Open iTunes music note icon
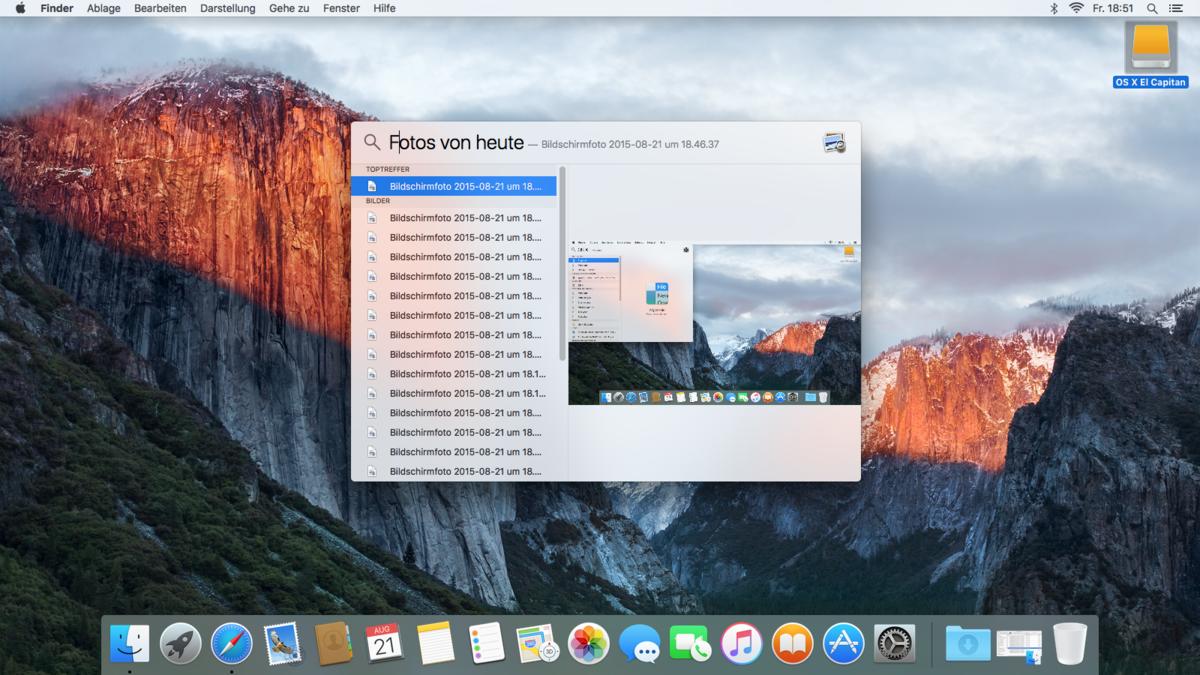Screen dimensions: 1200x675 [x=741, y=644]
